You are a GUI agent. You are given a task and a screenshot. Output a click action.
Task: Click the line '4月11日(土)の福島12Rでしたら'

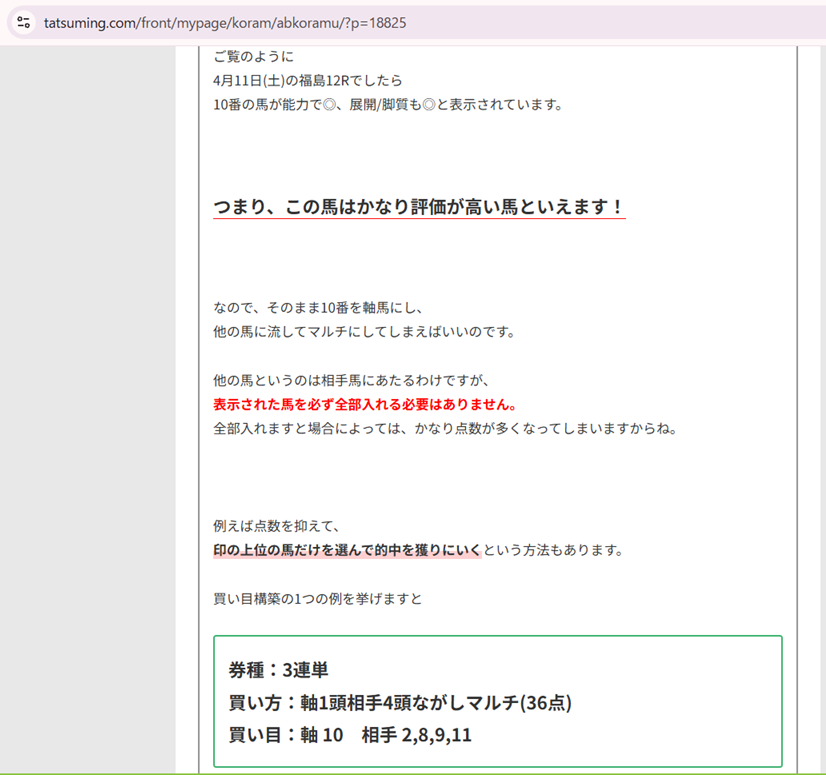[308, 81]
